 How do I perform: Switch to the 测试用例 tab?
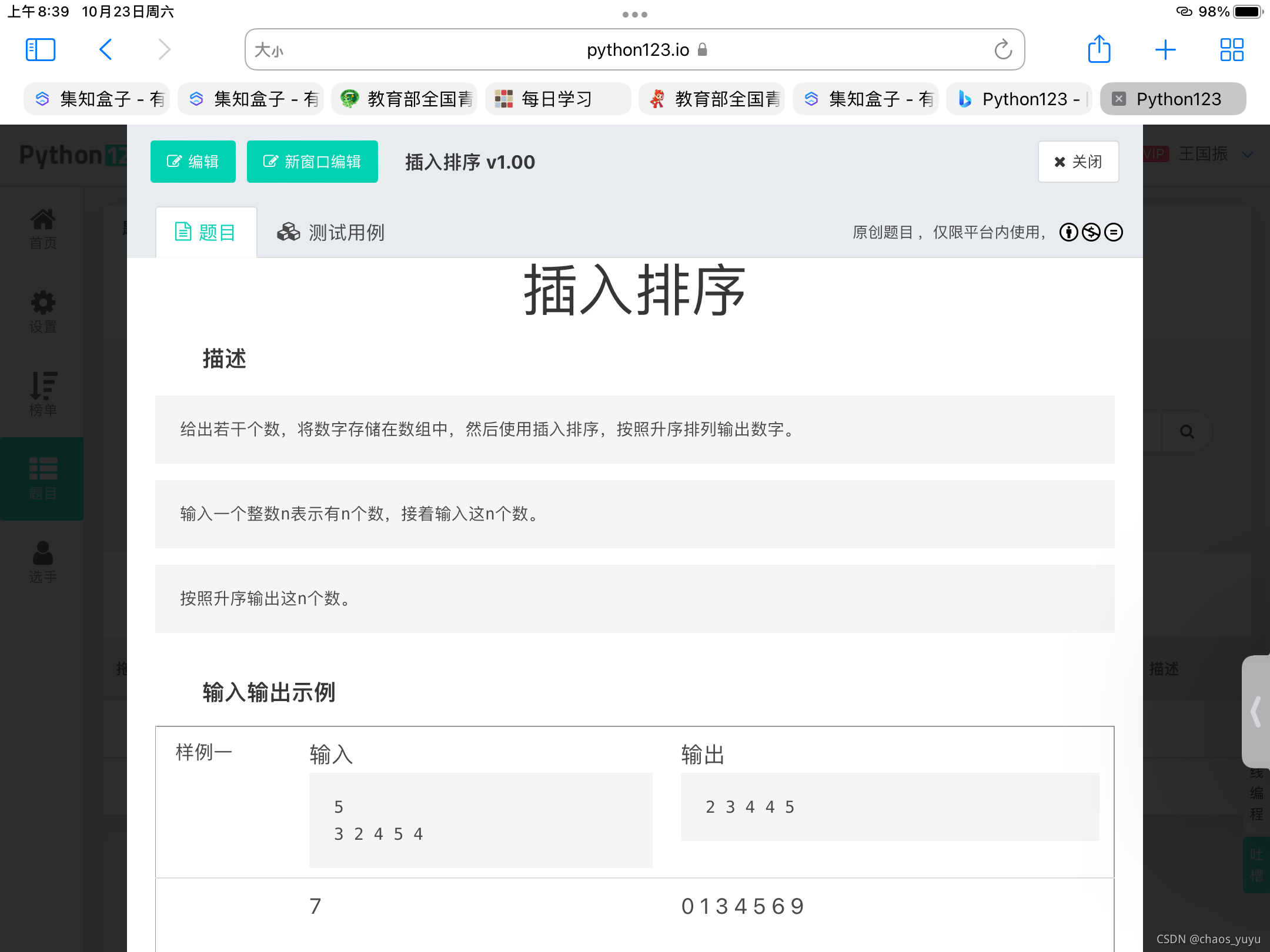[x=331, y=233]
